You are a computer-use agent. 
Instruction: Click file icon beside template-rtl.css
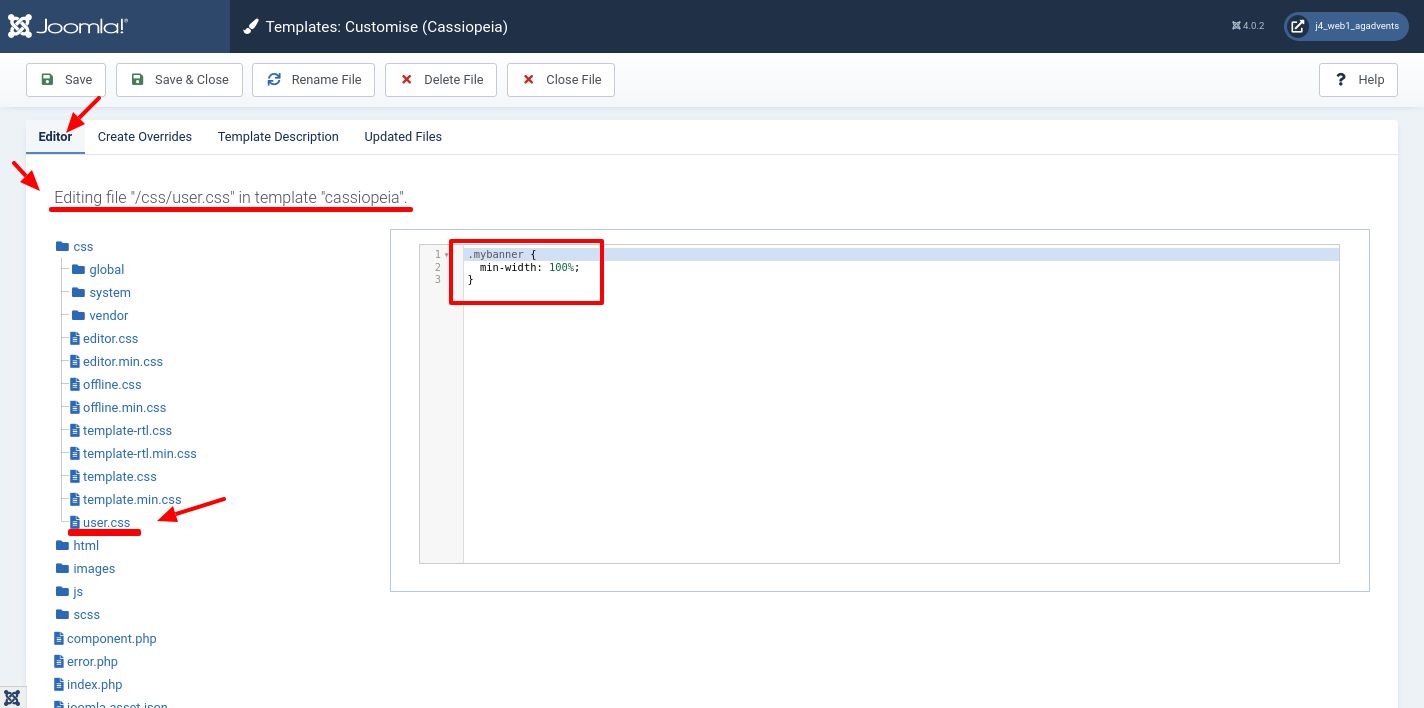(x=74, y=431)
